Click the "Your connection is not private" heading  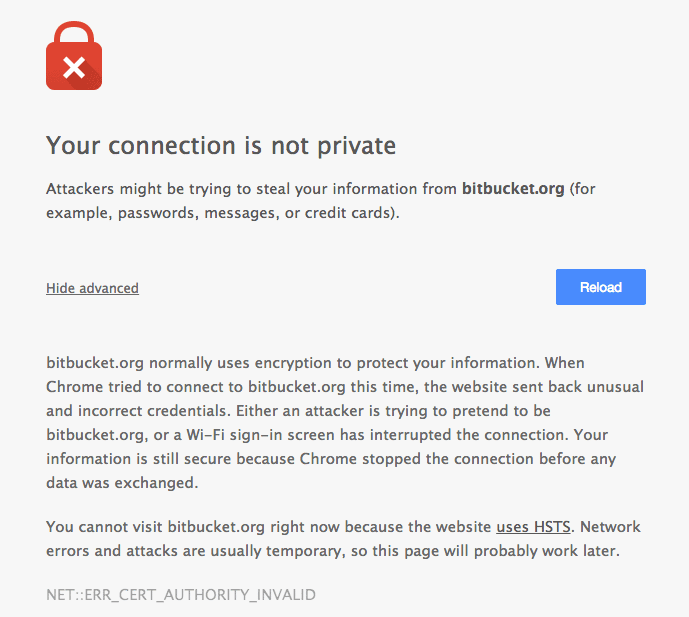coord(221,146)
